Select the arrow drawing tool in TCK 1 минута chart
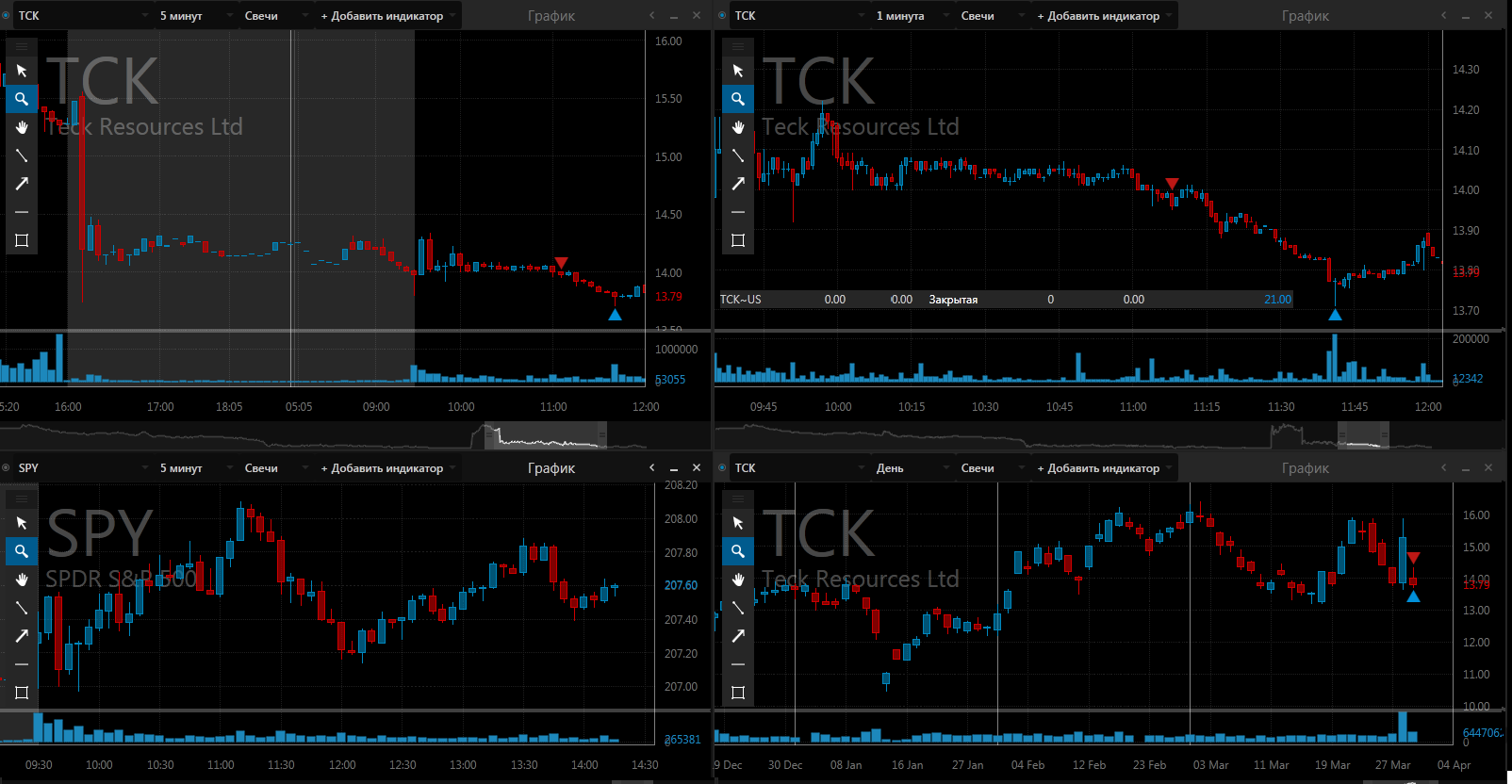1512x784 pixels. click(x=738, y=184)
